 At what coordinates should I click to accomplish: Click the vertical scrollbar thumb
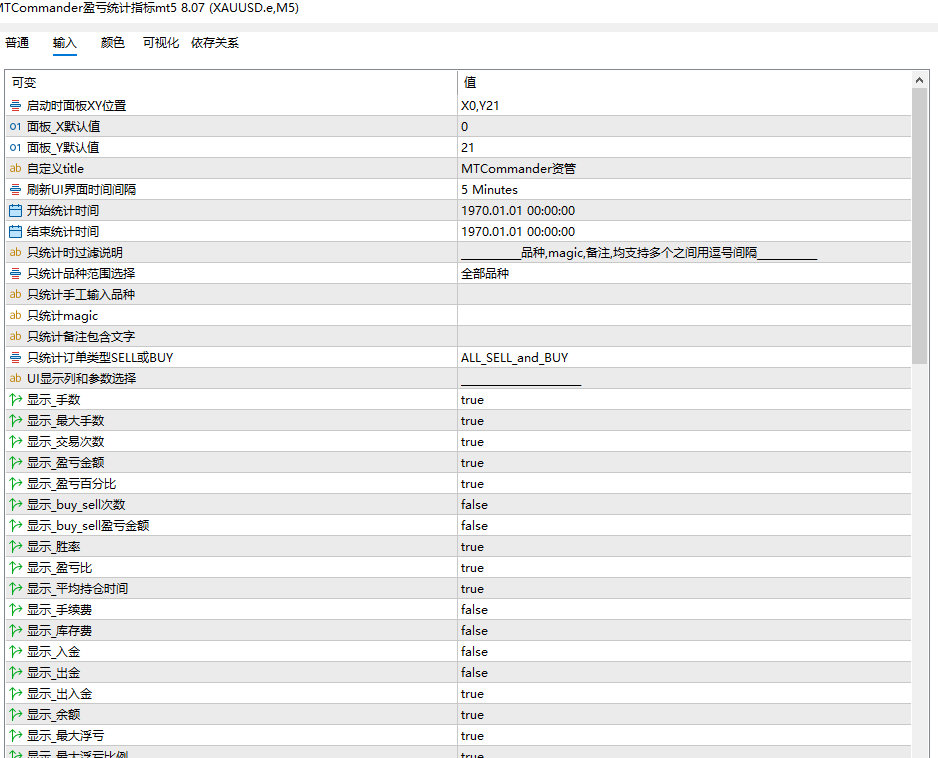[919, 226]
